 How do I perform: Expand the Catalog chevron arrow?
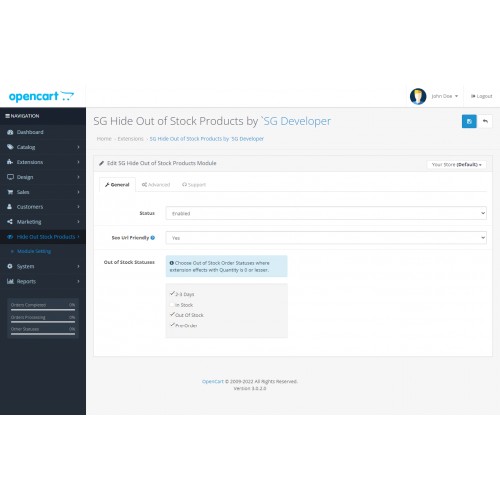point(78,147)
